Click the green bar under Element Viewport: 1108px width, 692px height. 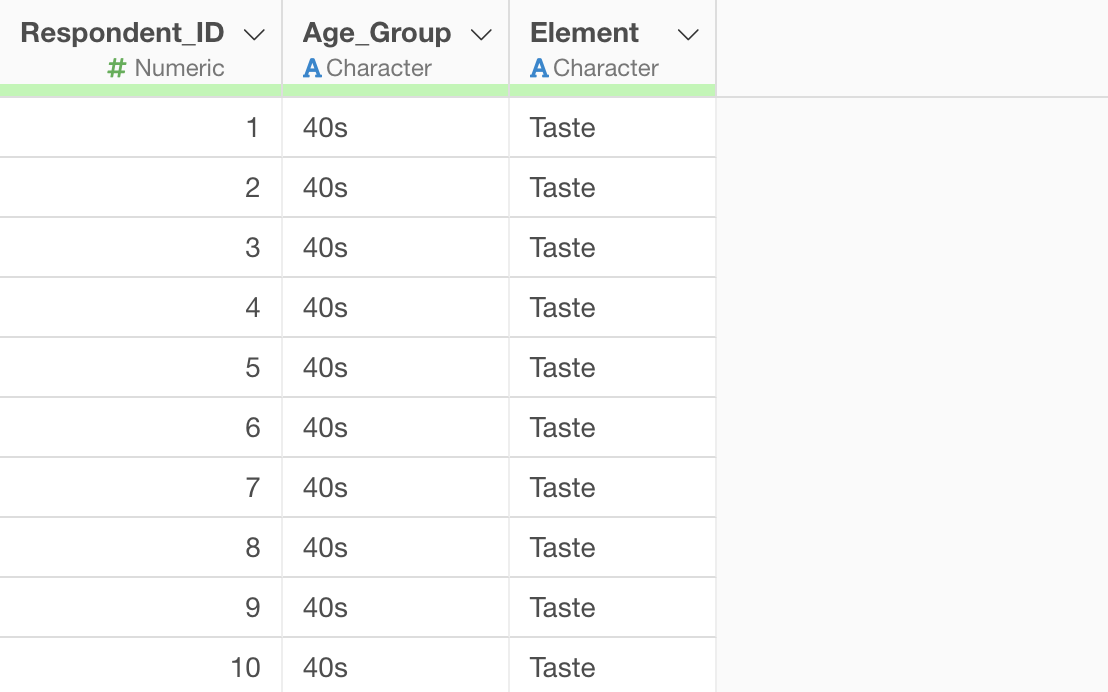coord(612,91)
